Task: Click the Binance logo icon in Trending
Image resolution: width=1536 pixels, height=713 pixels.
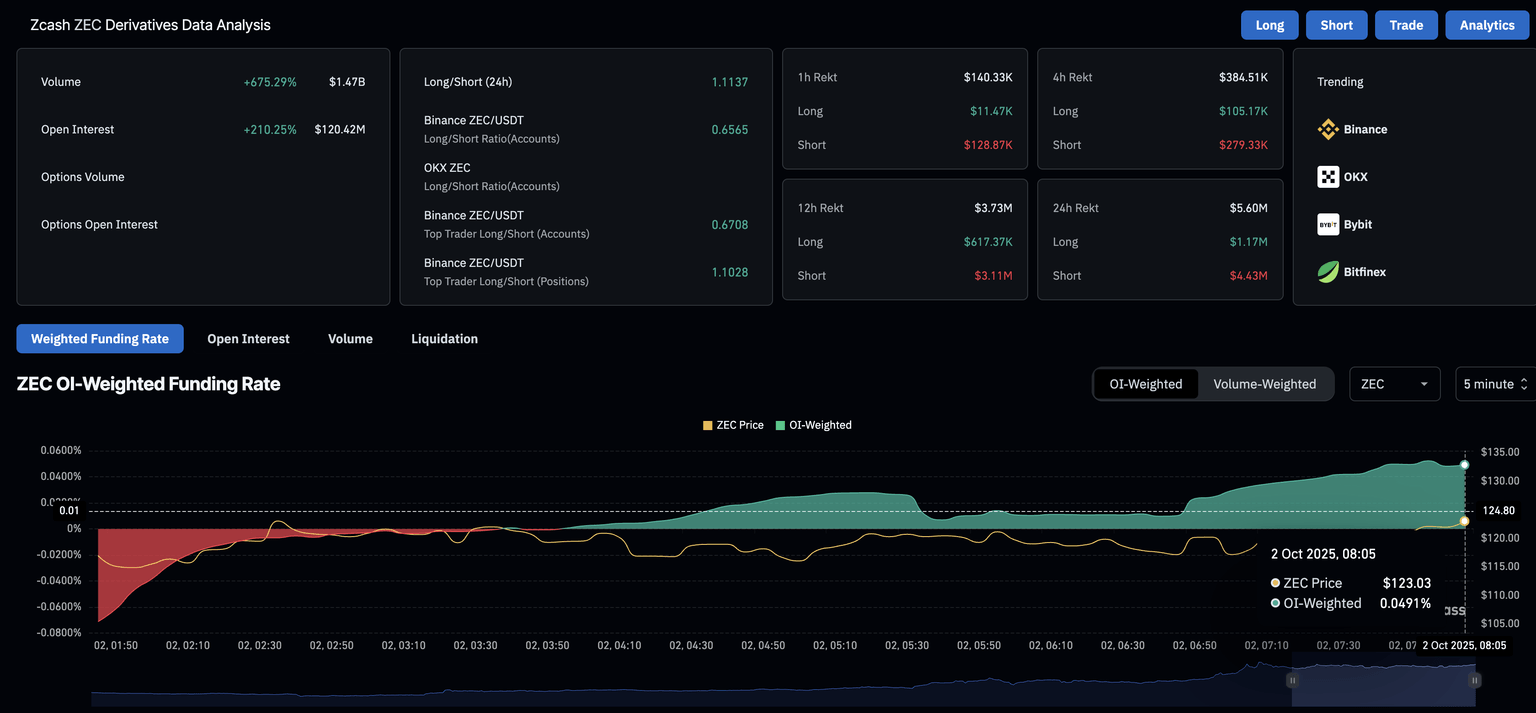Action: coord(1327,129)
